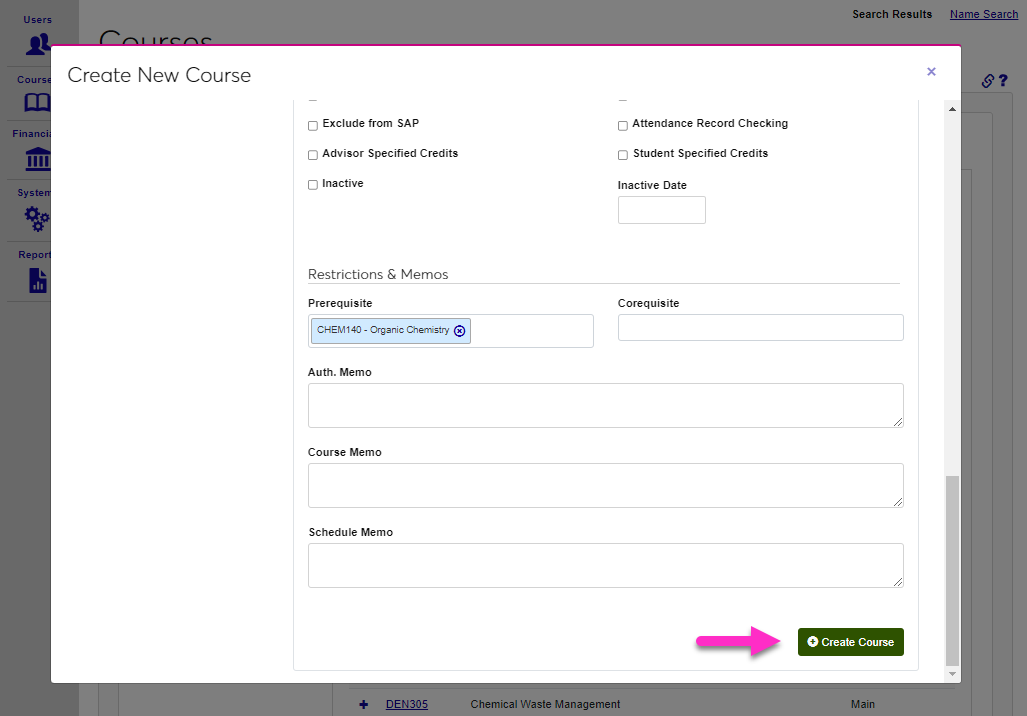Open the Name Search link
This screenshot has width=1027, height=716.
pyautogui.click(x=983, y=14)
